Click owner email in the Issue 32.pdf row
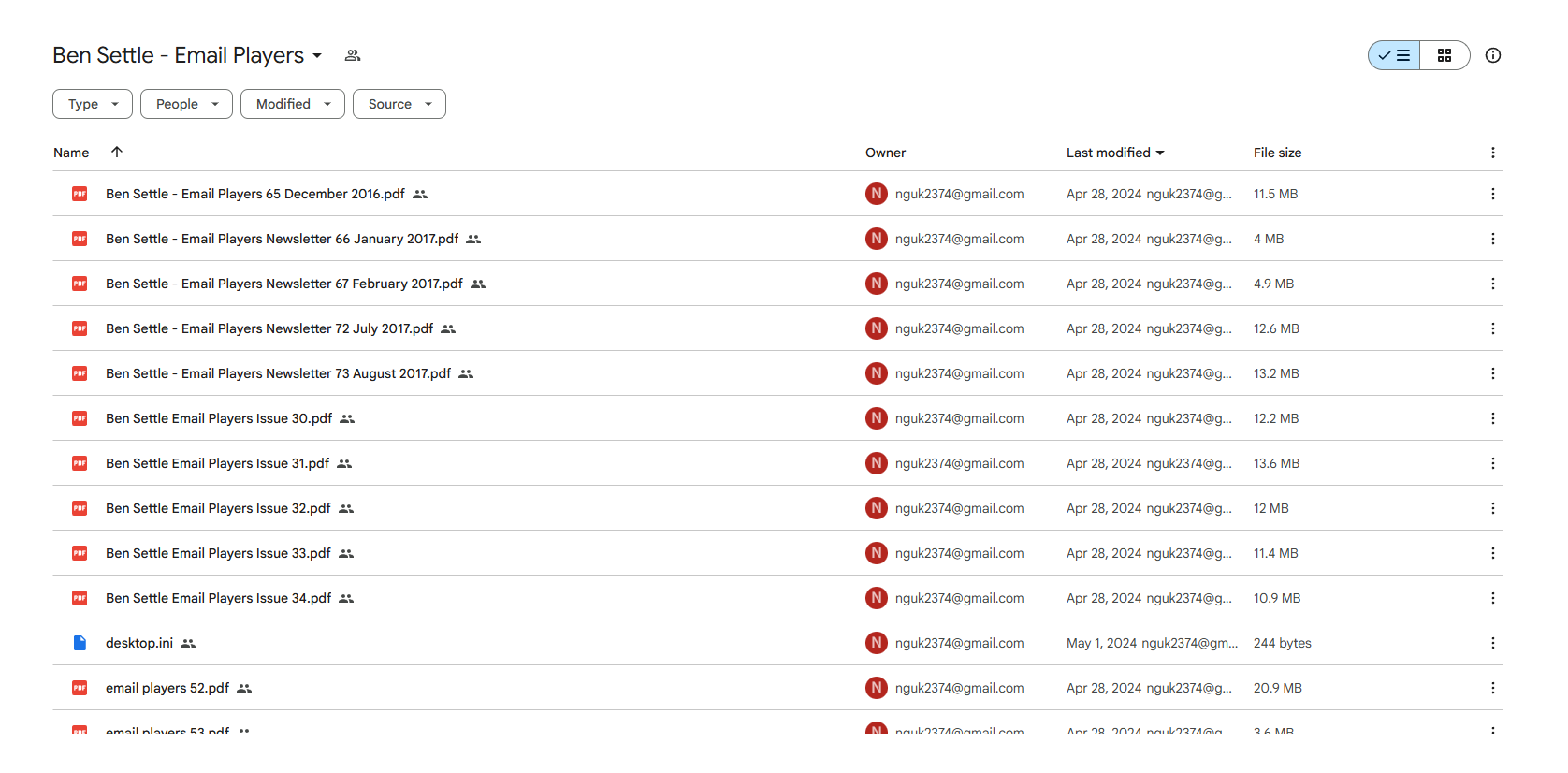 click(959, 508)
